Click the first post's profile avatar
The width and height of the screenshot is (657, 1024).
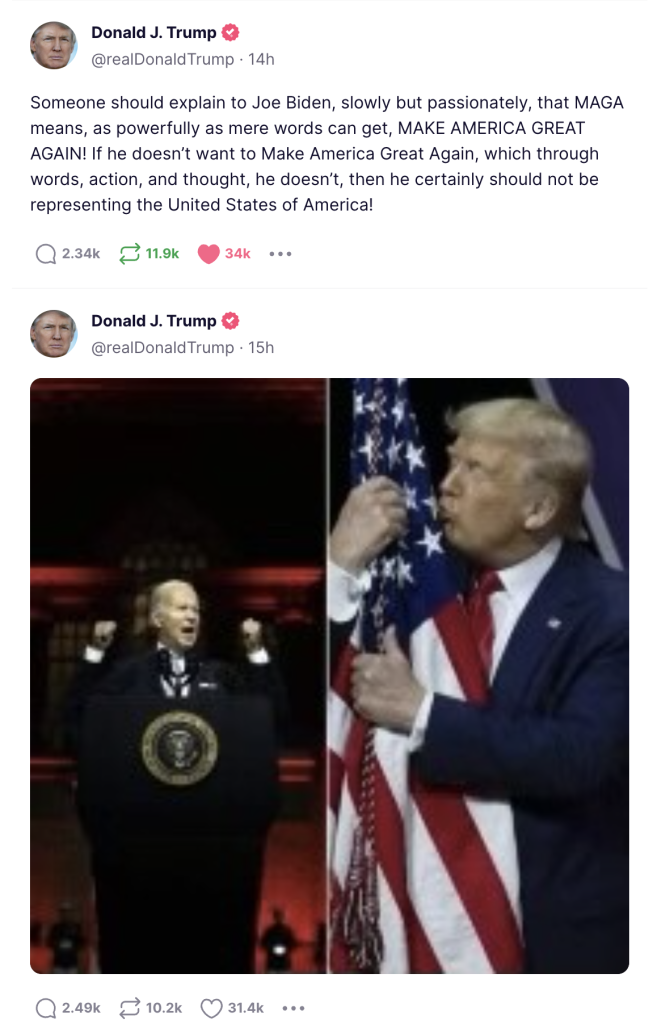[x=54, y=46]
